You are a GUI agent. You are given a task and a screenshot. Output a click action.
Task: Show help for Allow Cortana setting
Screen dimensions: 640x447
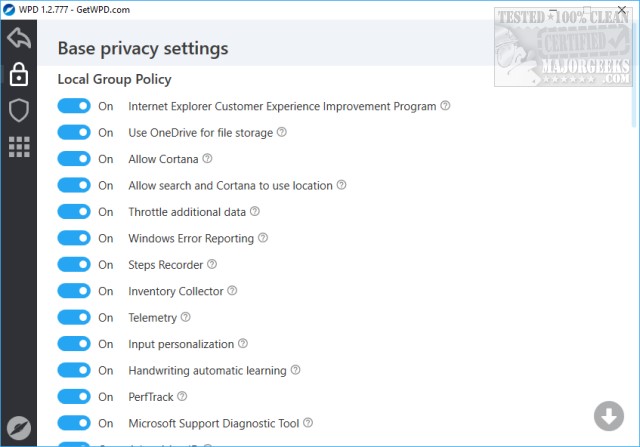tap(208, 159)
